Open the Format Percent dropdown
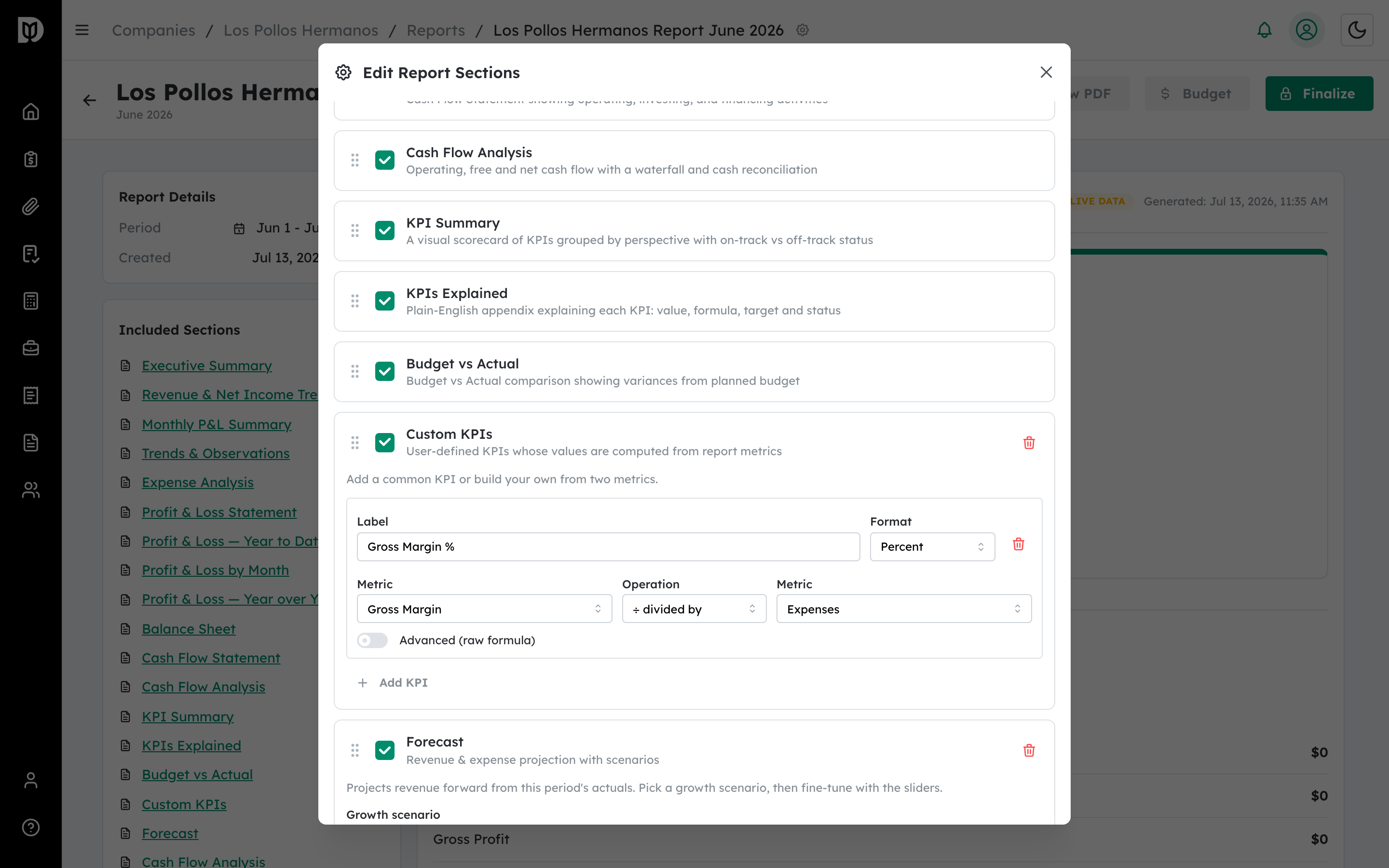Image resolution: width=1389 pixels, height=868 pixels. tap(932, 546)
